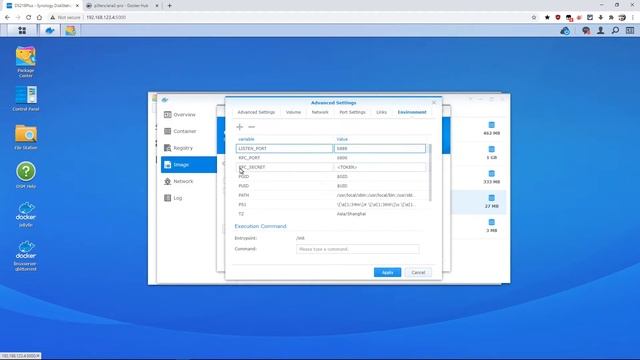Select the PATH variable row
The image size is (640, 360).
(331, 196)
